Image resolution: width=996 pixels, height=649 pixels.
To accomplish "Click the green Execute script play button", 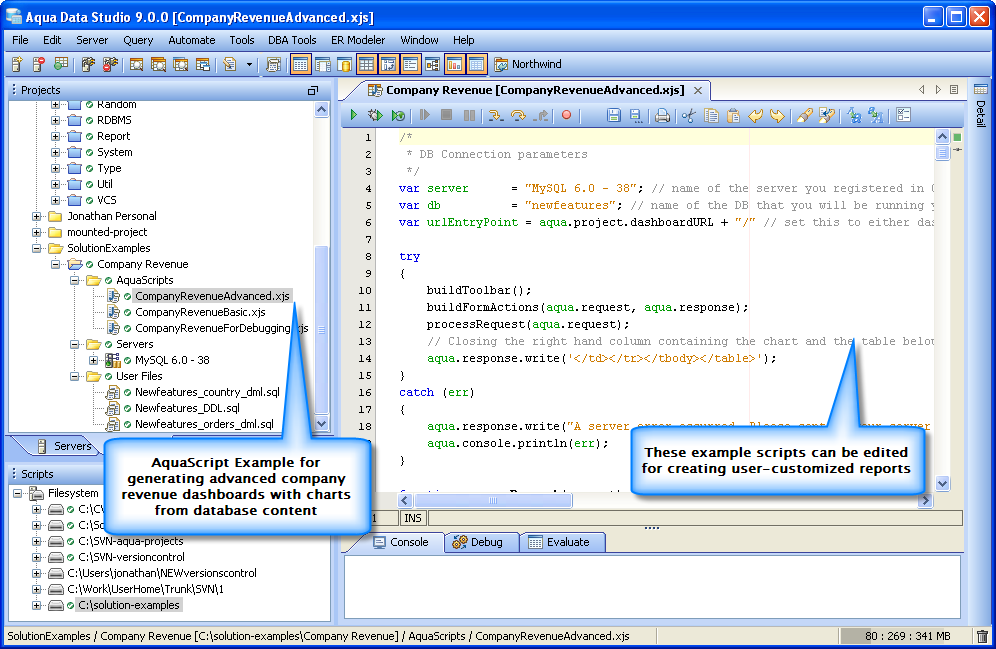I will 353,116.
